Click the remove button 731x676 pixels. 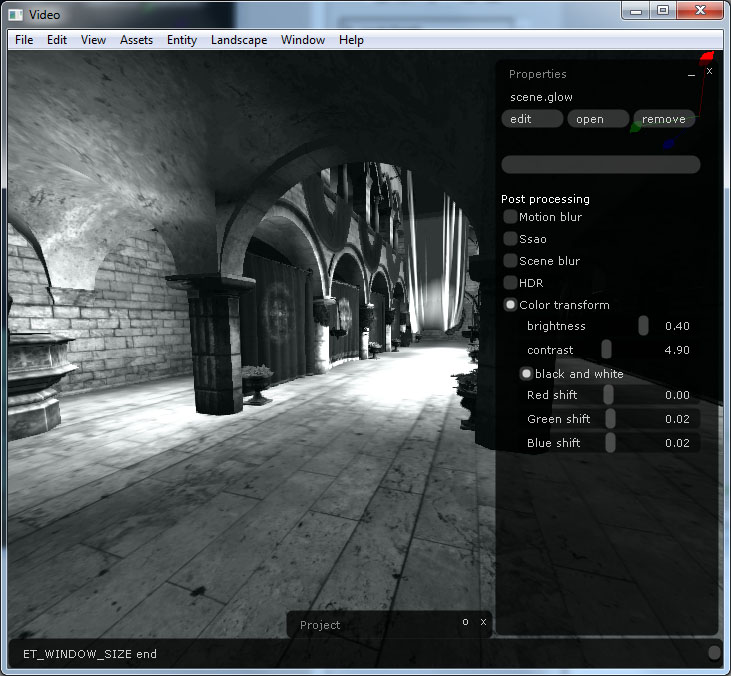pyautogui.click(x=664, y=119)
